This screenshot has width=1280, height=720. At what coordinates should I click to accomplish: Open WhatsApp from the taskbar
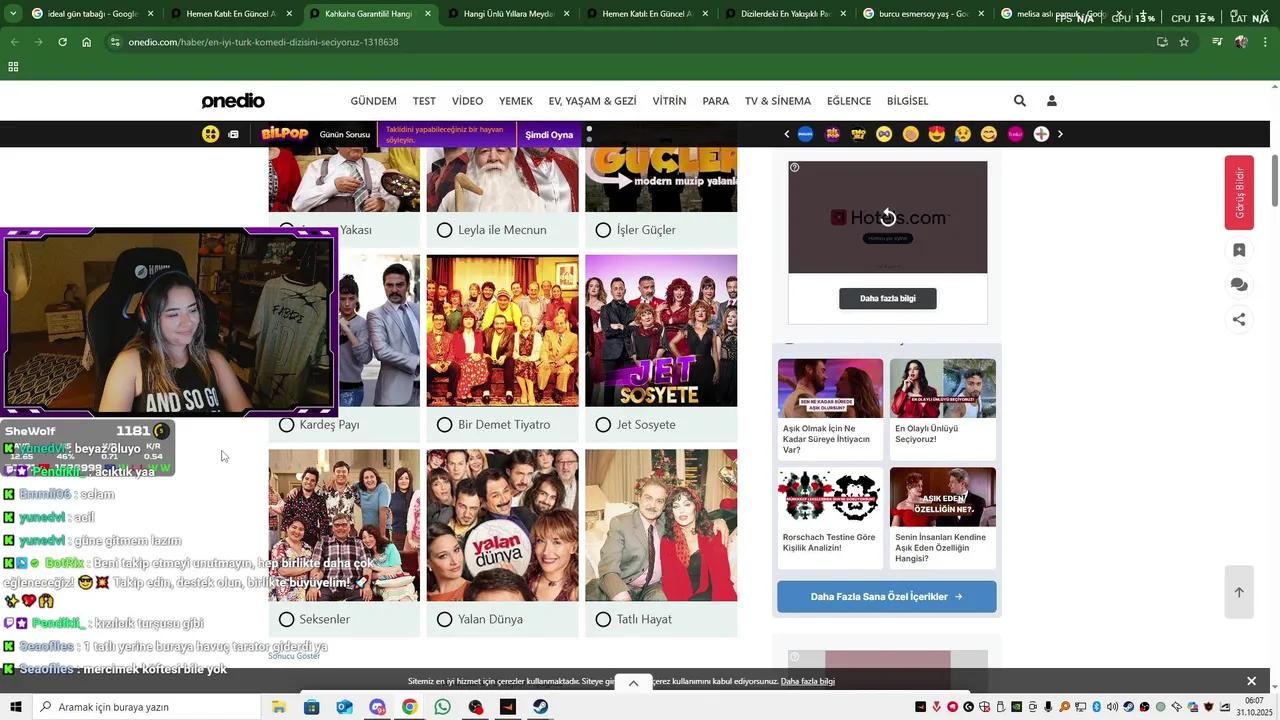(x=442, y=707)
